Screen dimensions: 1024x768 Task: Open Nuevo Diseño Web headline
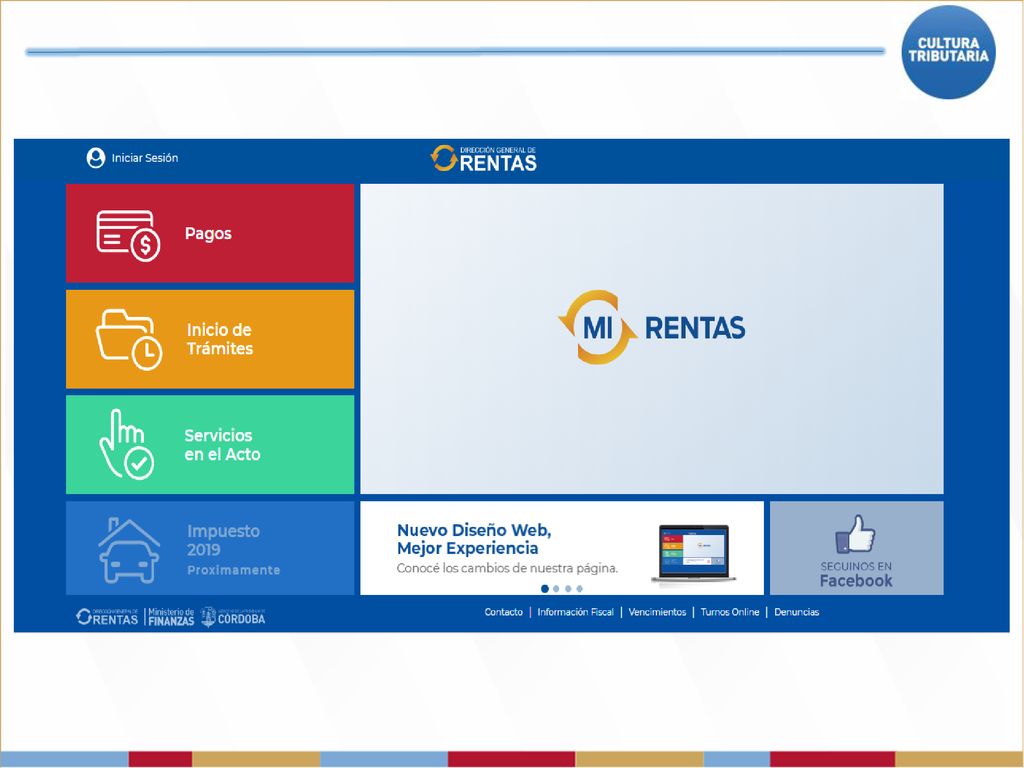pyautogui.click(x=474, y=539)
